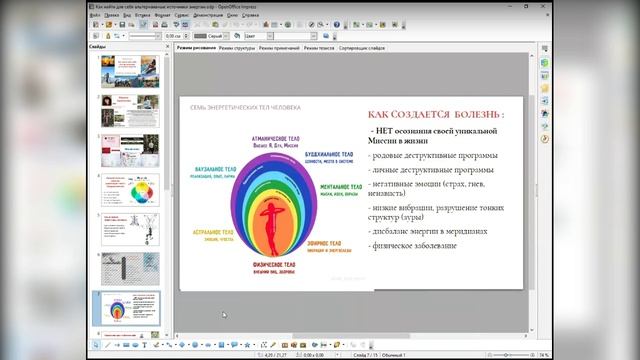640x360 pixels.
Task: Activate the Text tool (T)
Action: point(144,345)
